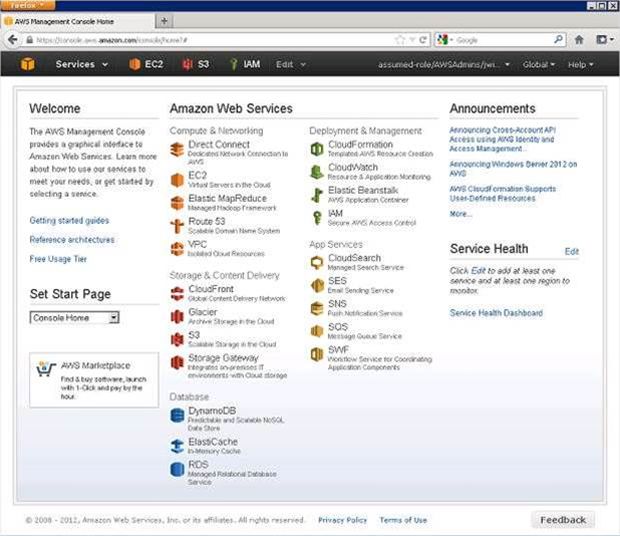Click the Feedback button
The height and width of the screenshot is (536, 620).
[563, 520]
